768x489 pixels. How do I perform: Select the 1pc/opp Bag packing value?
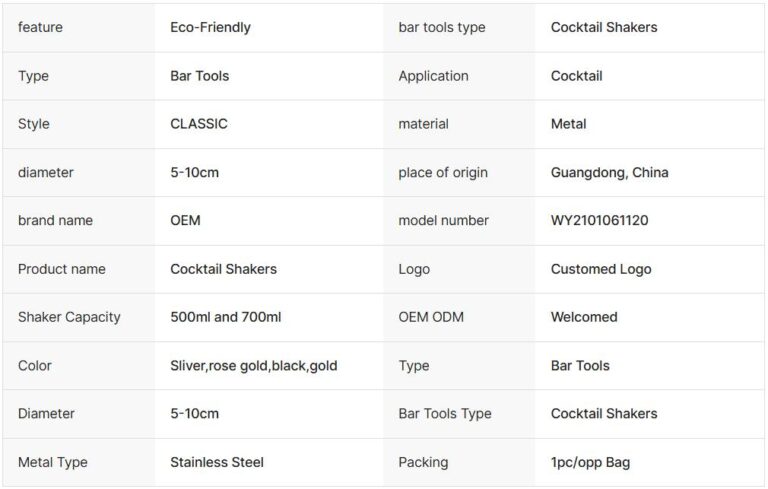[x=590, y=462]
